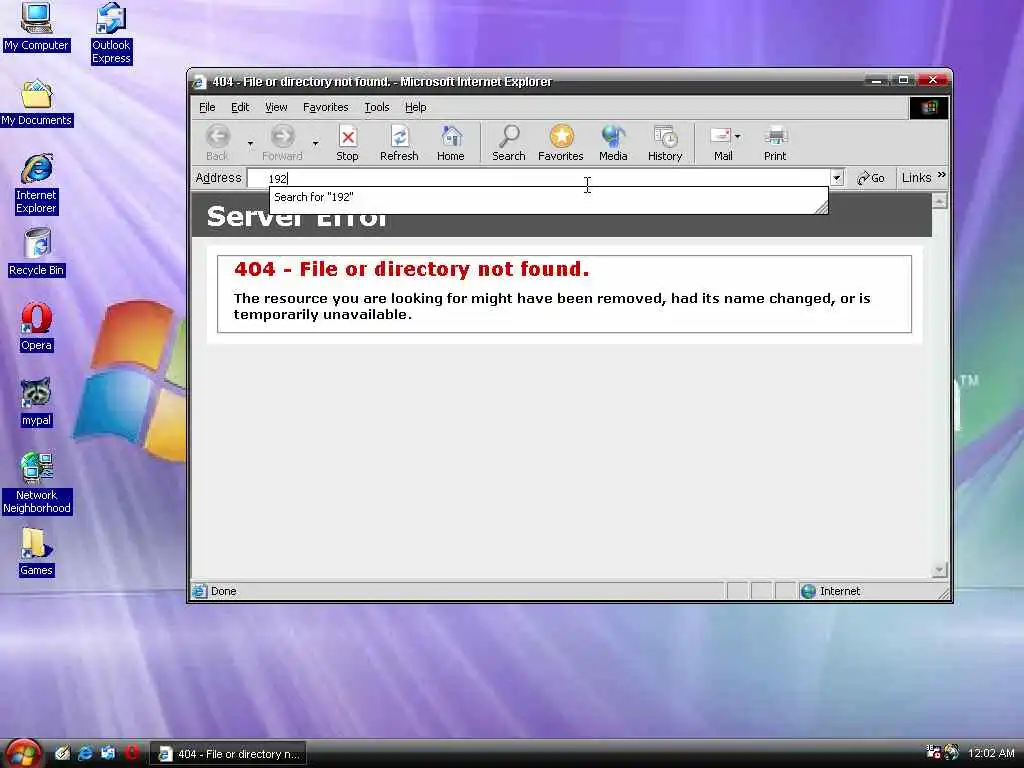Viewport: 1024px width, 768px height.
Task: Go to the Home page
Action: [x=451, y=143]
